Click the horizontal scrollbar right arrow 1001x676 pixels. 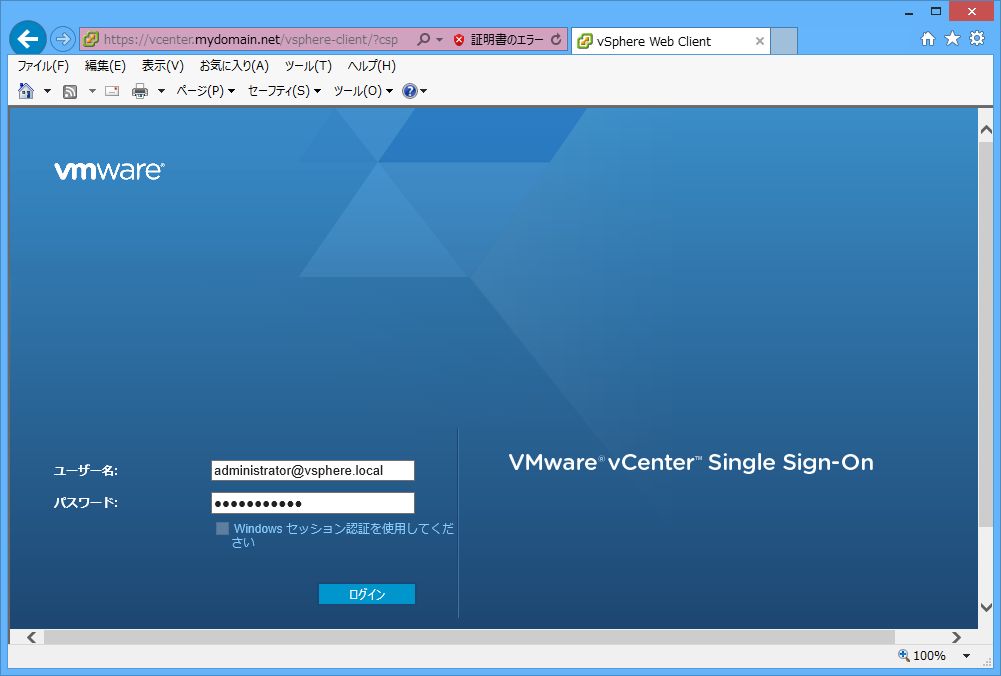tap(956, 637)
